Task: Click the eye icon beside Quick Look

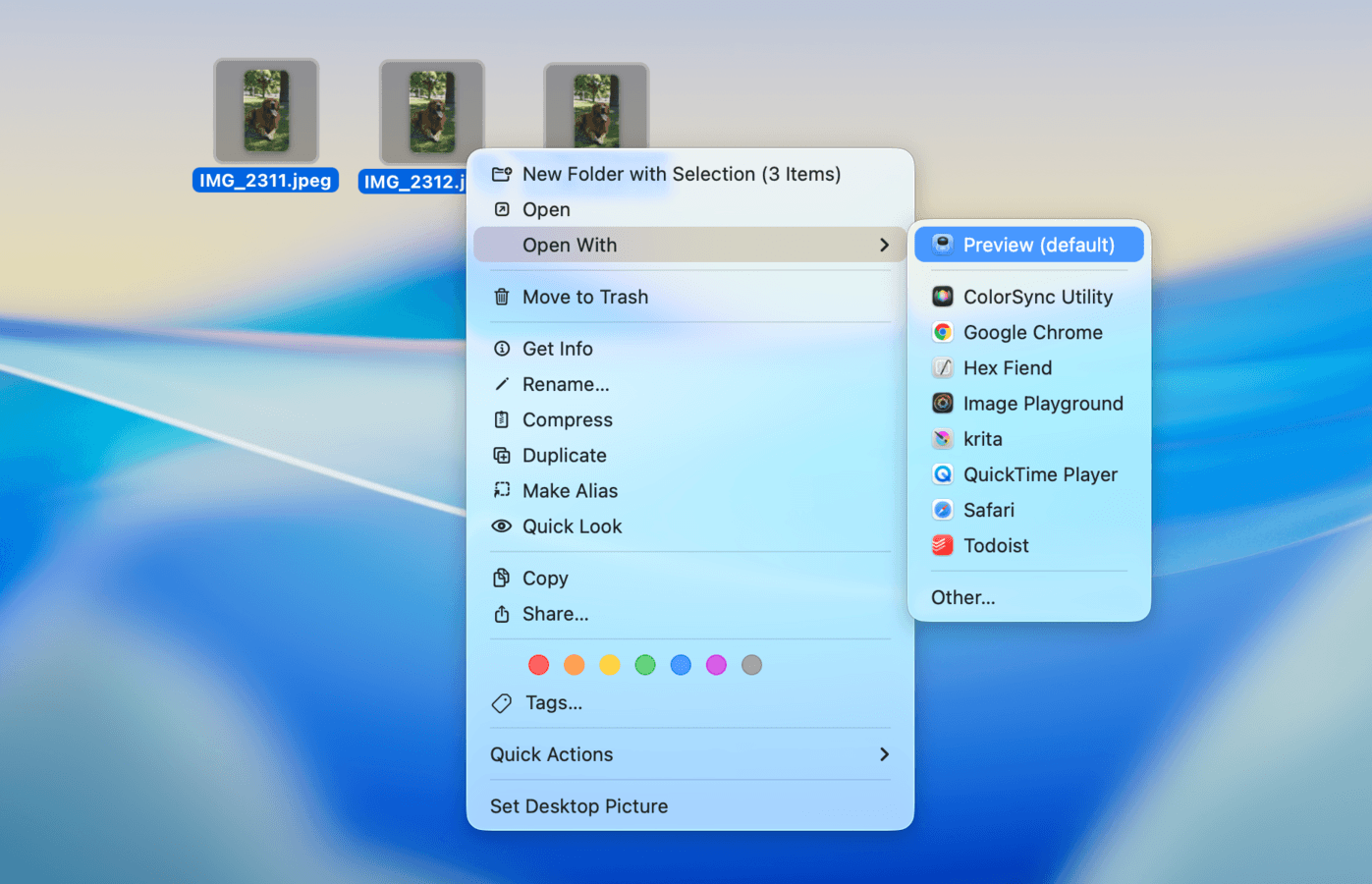Action: tap(502, 526)
